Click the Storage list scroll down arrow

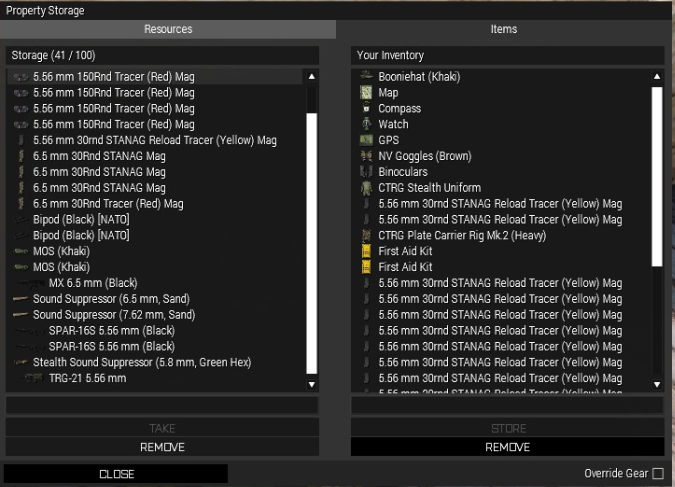(x=312, y=384)
